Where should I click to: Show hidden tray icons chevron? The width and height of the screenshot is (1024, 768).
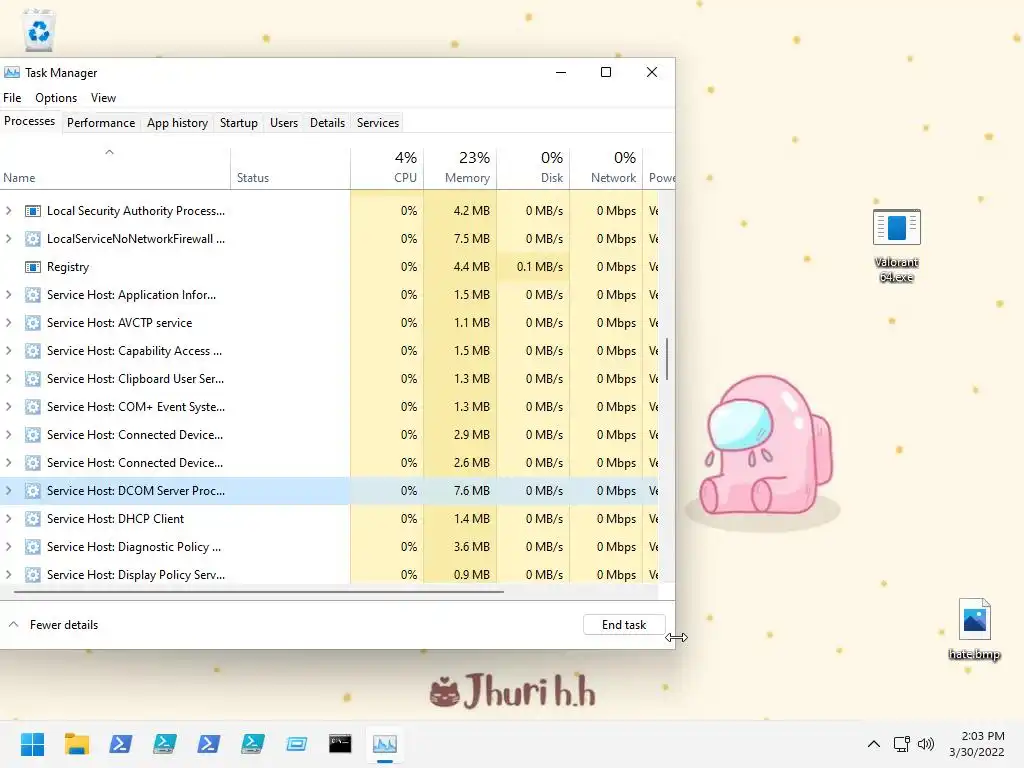point(874,744)
